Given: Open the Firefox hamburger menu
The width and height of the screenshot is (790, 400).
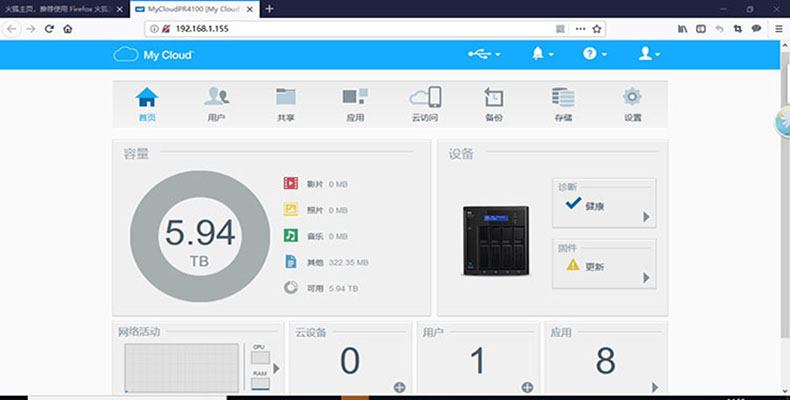Looking at the screenshot, I should click(779, 29).
